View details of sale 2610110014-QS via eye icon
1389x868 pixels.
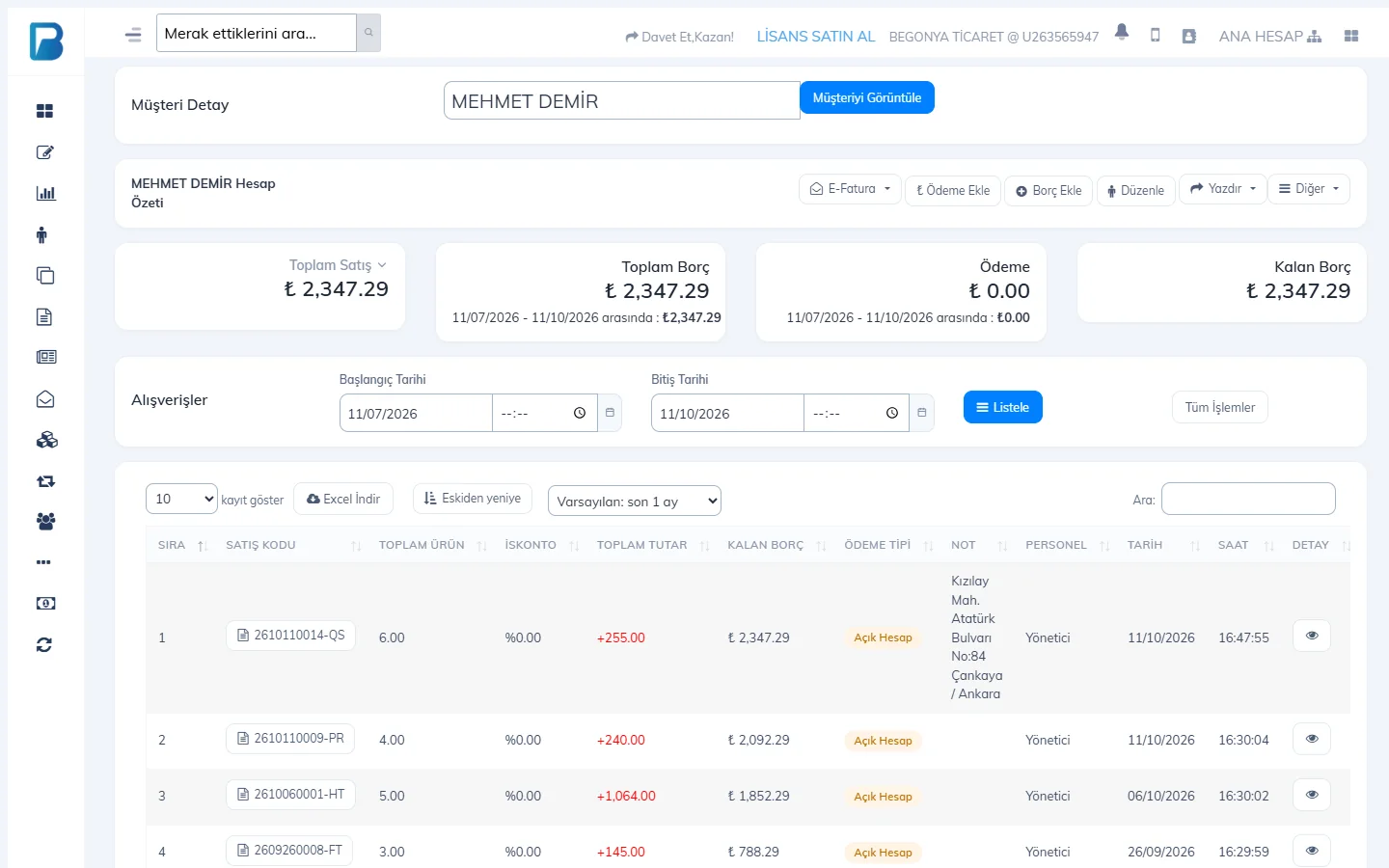[x=1311, y=636]
